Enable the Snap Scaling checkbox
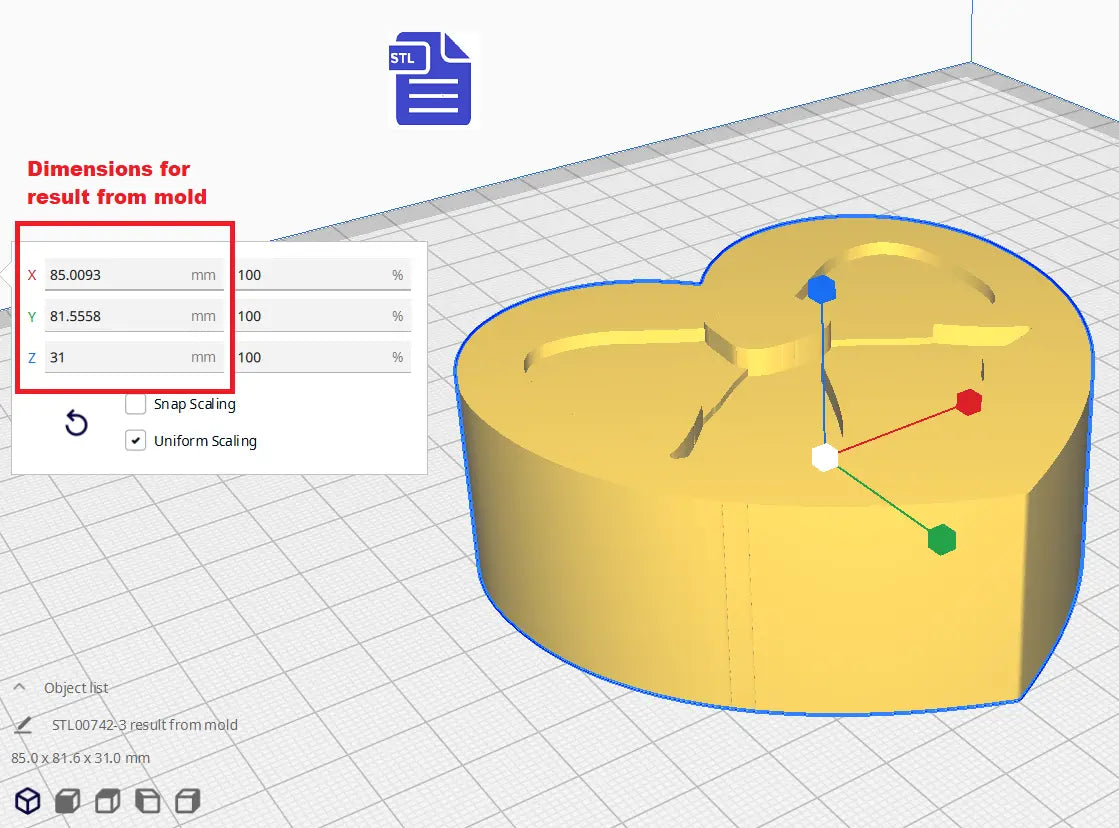The image size is (1119, 828). click(x=136, y=404)
